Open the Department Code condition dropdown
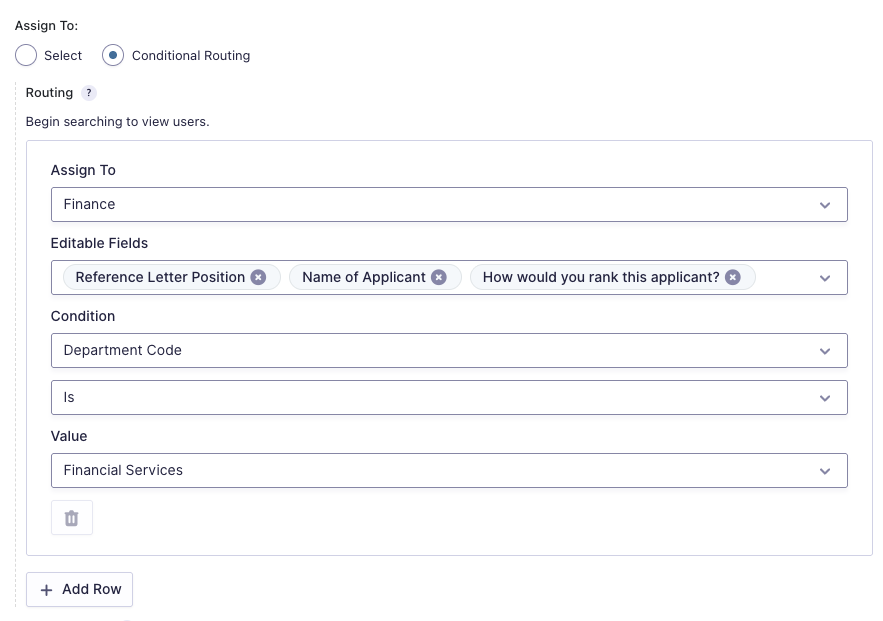This screenshot has height=621, width=883. click(448, 351)
